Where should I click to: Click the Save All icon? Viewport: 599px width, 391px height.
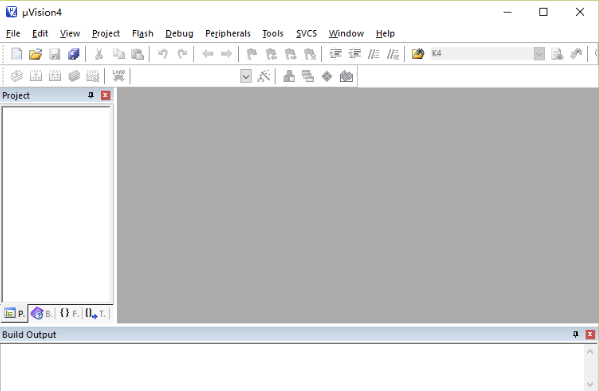(73, 54)
